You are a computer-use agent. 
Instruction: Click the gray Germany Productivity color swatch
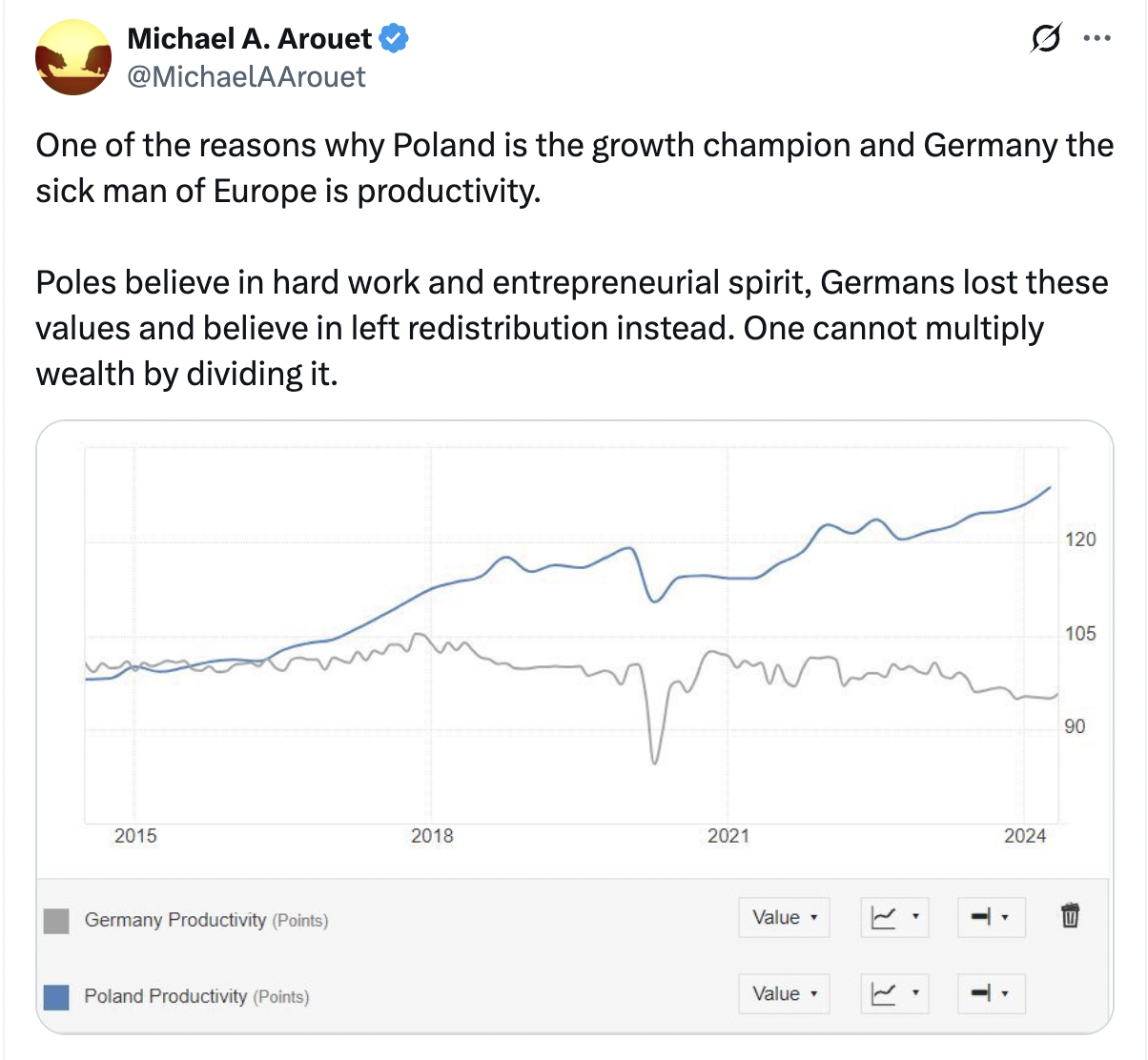56,921
